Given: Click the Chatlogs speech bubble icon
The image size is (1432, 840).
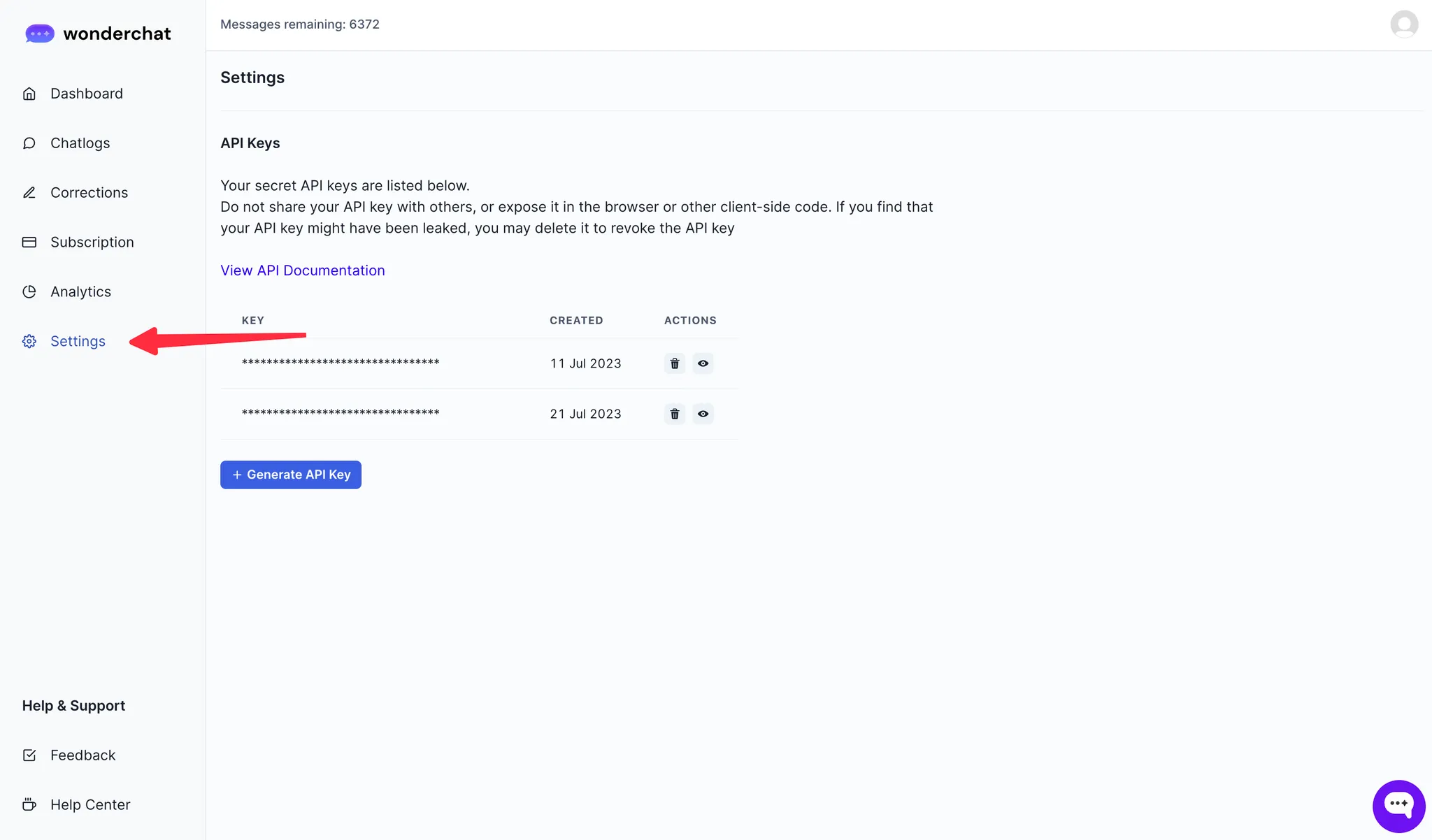Looking at the screenshot, I should coord(29,143).
